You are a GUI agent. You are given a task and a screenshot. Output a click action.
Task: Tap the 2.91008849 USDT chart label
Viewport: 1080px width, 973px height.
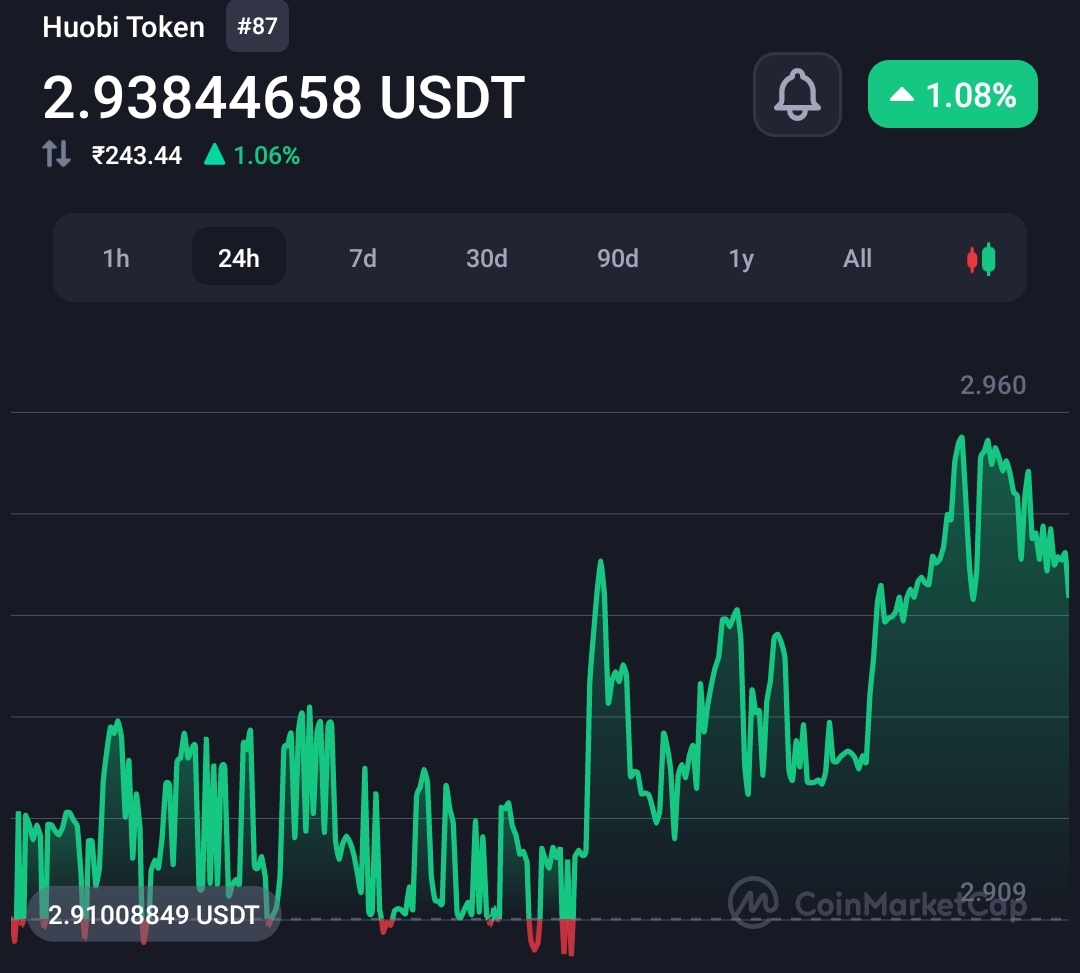coord(154,914)
